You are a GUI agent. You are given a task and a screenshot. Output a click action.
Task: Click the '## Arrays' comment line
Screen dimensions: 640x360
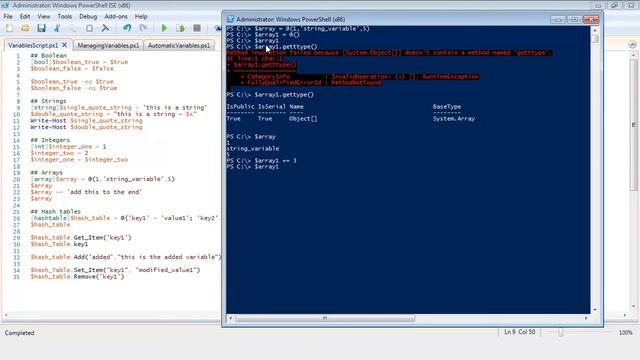point(47,173)
